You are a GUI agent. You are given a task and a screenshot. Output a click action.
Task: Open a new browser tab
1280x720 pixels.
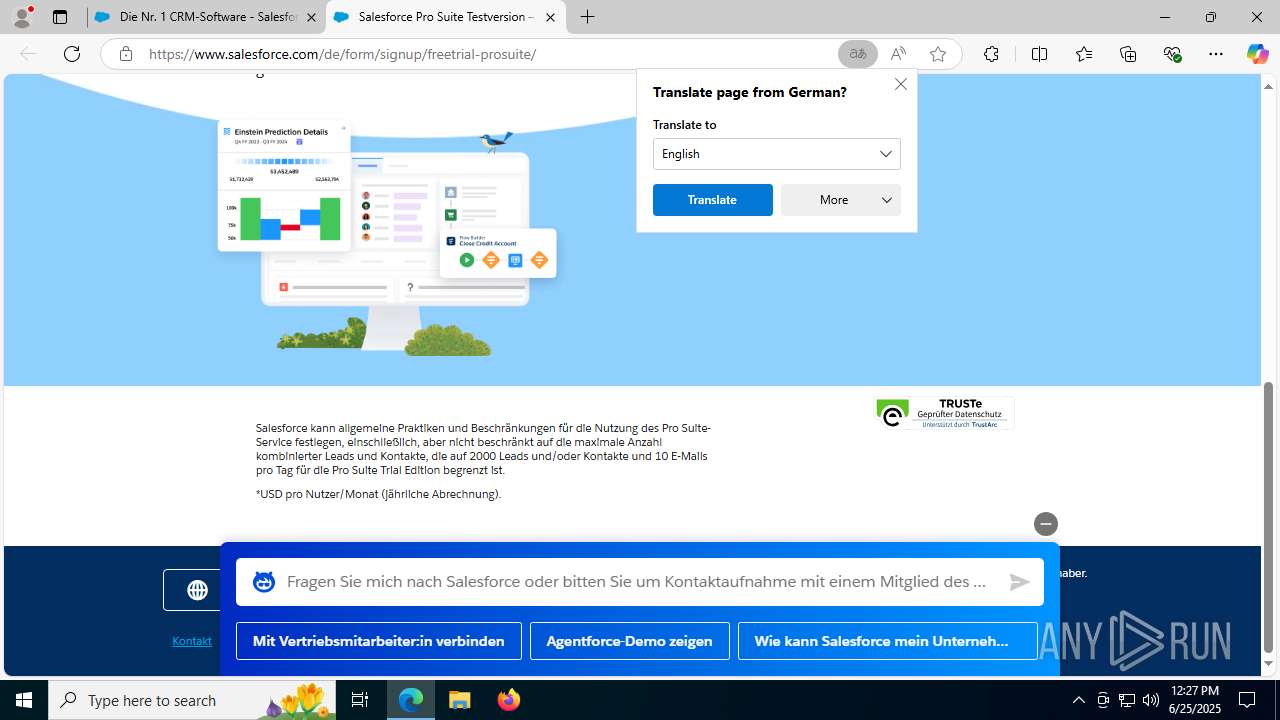pos(588,17)
